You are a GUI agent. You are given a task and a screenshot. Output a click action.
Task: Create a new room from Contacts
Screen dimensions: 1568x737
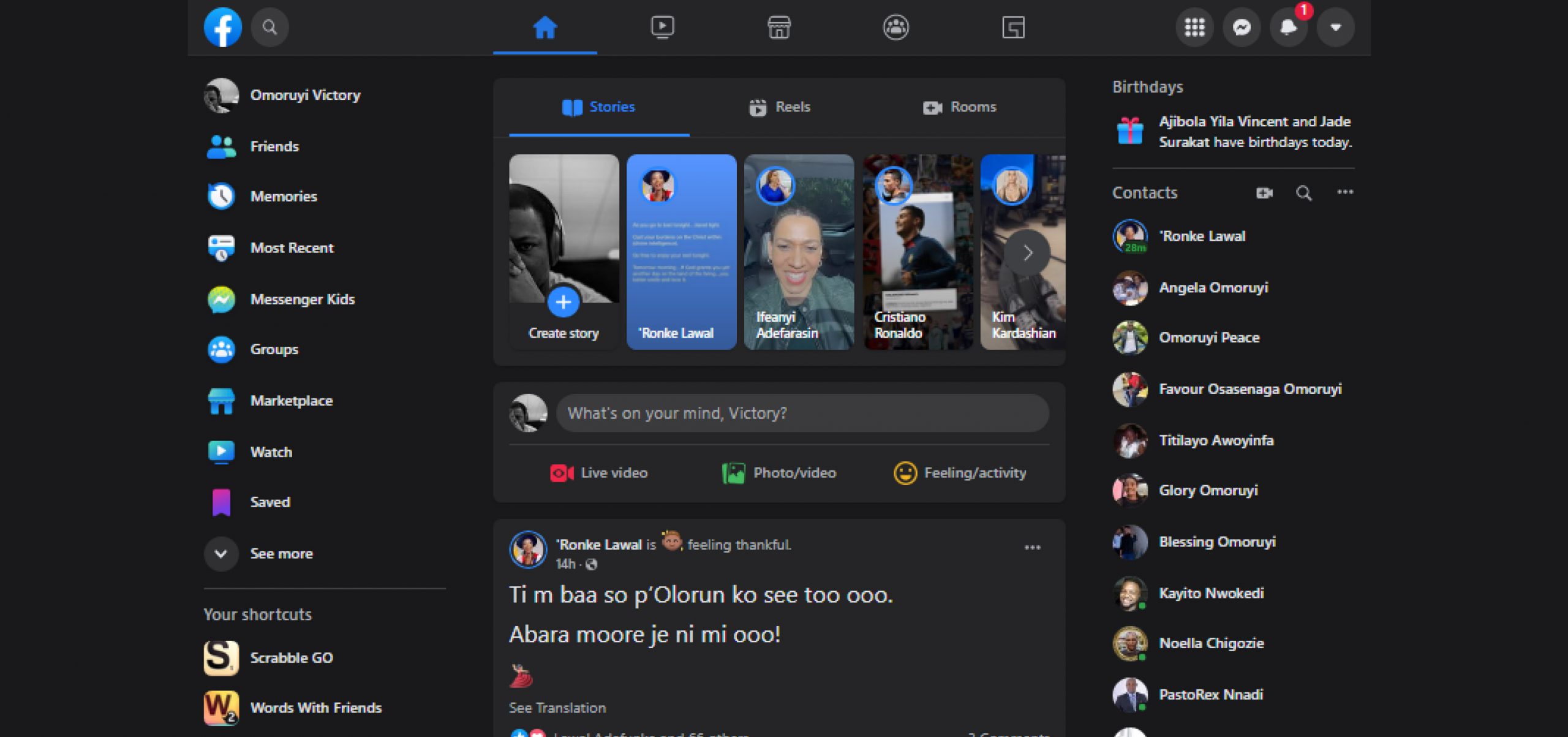1264,193
